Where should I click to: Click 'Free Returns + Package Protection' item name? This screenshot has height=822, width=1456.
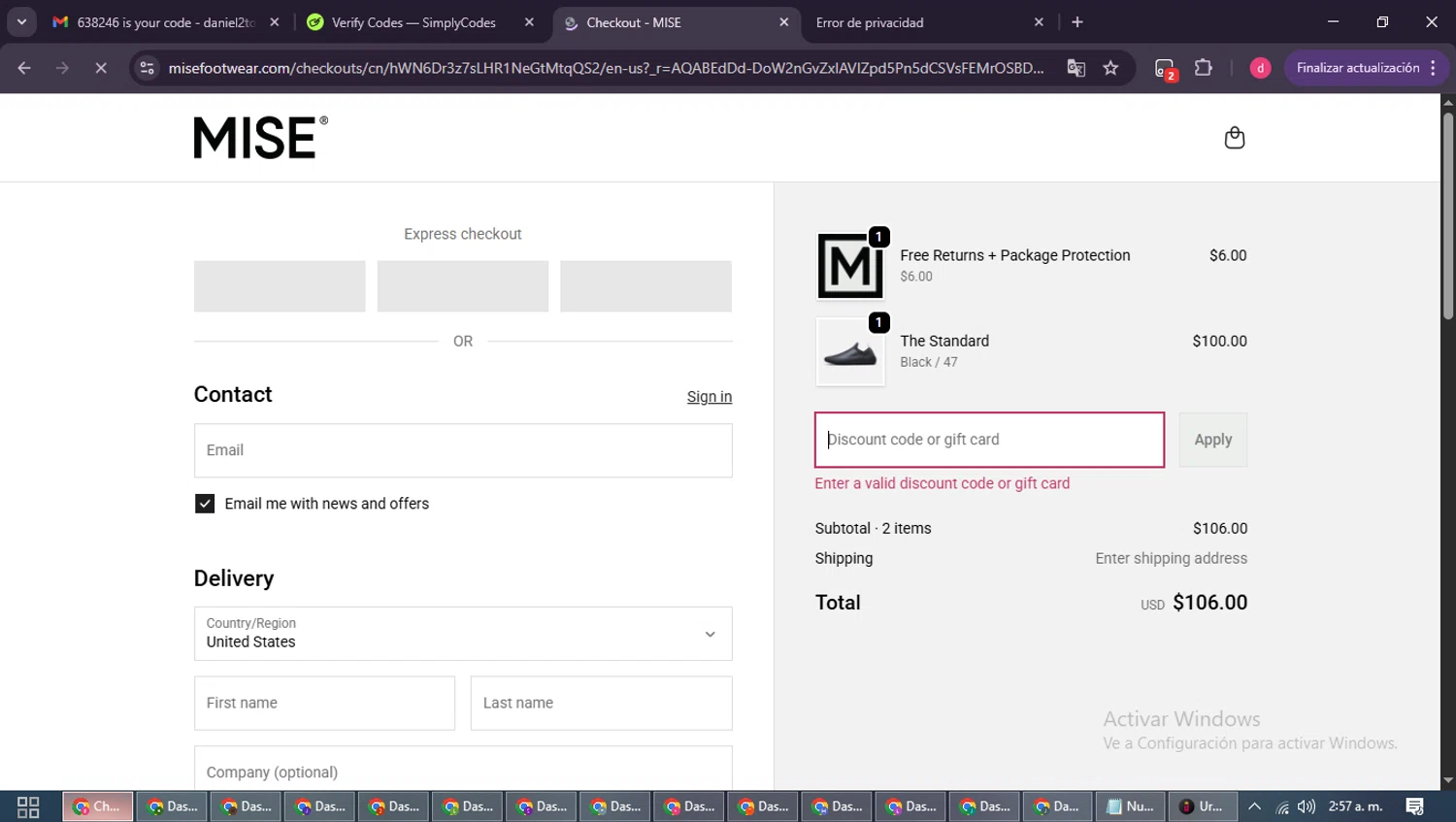1015,255
